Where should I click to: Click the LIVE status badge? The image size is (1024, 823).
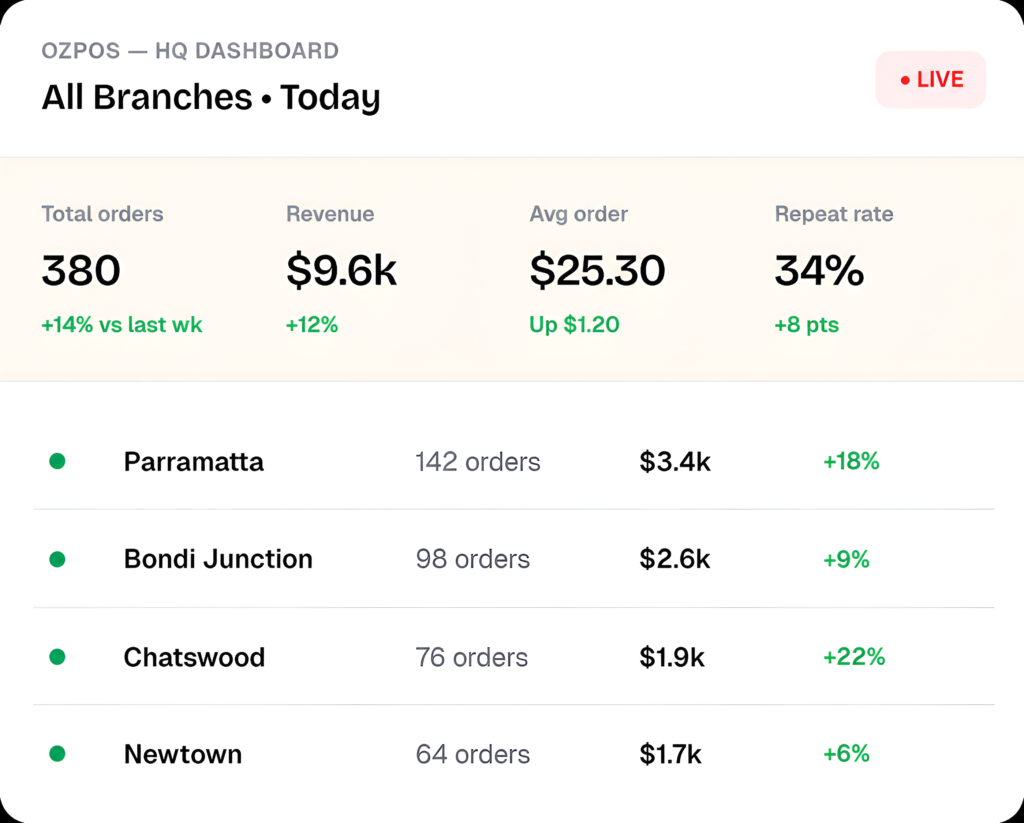930,80
